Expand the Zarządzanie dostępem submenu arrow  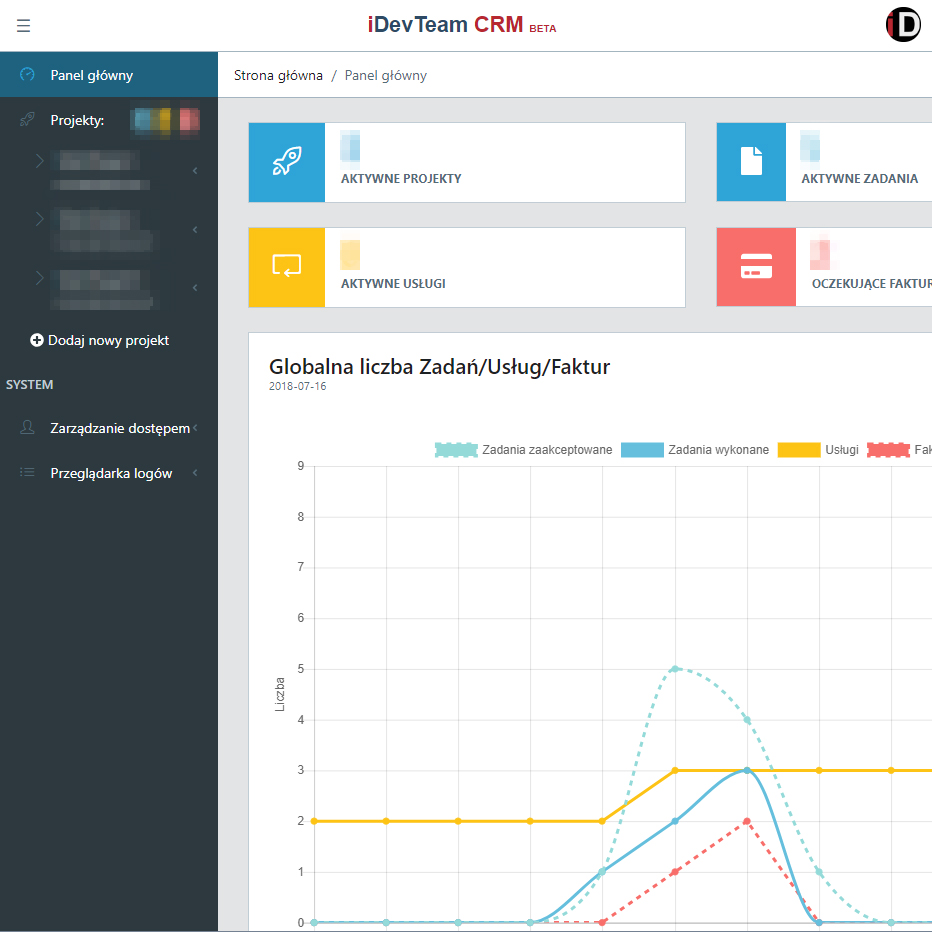click(195, 428)
